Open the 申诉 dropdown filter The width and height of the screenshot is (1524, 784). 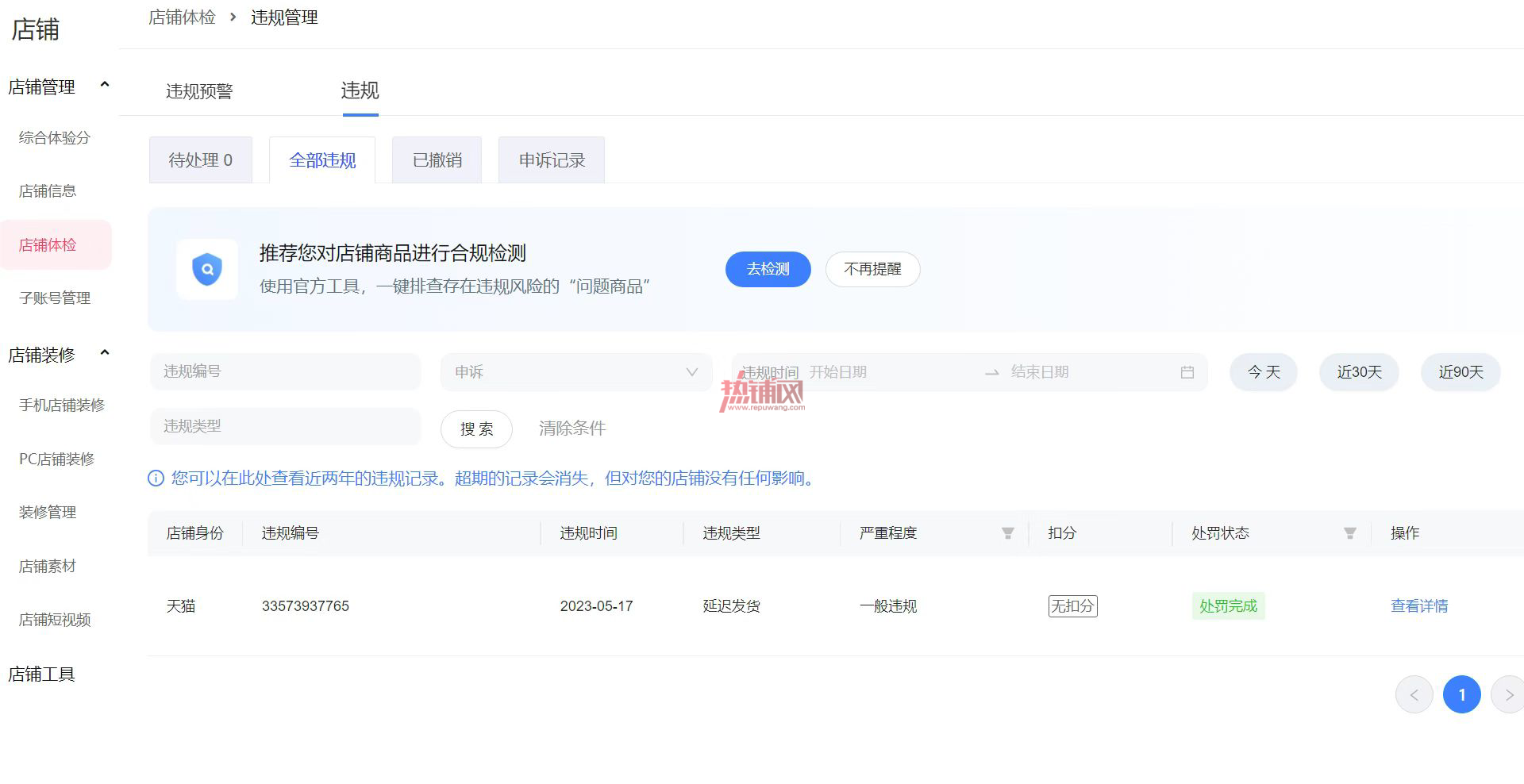576,372
